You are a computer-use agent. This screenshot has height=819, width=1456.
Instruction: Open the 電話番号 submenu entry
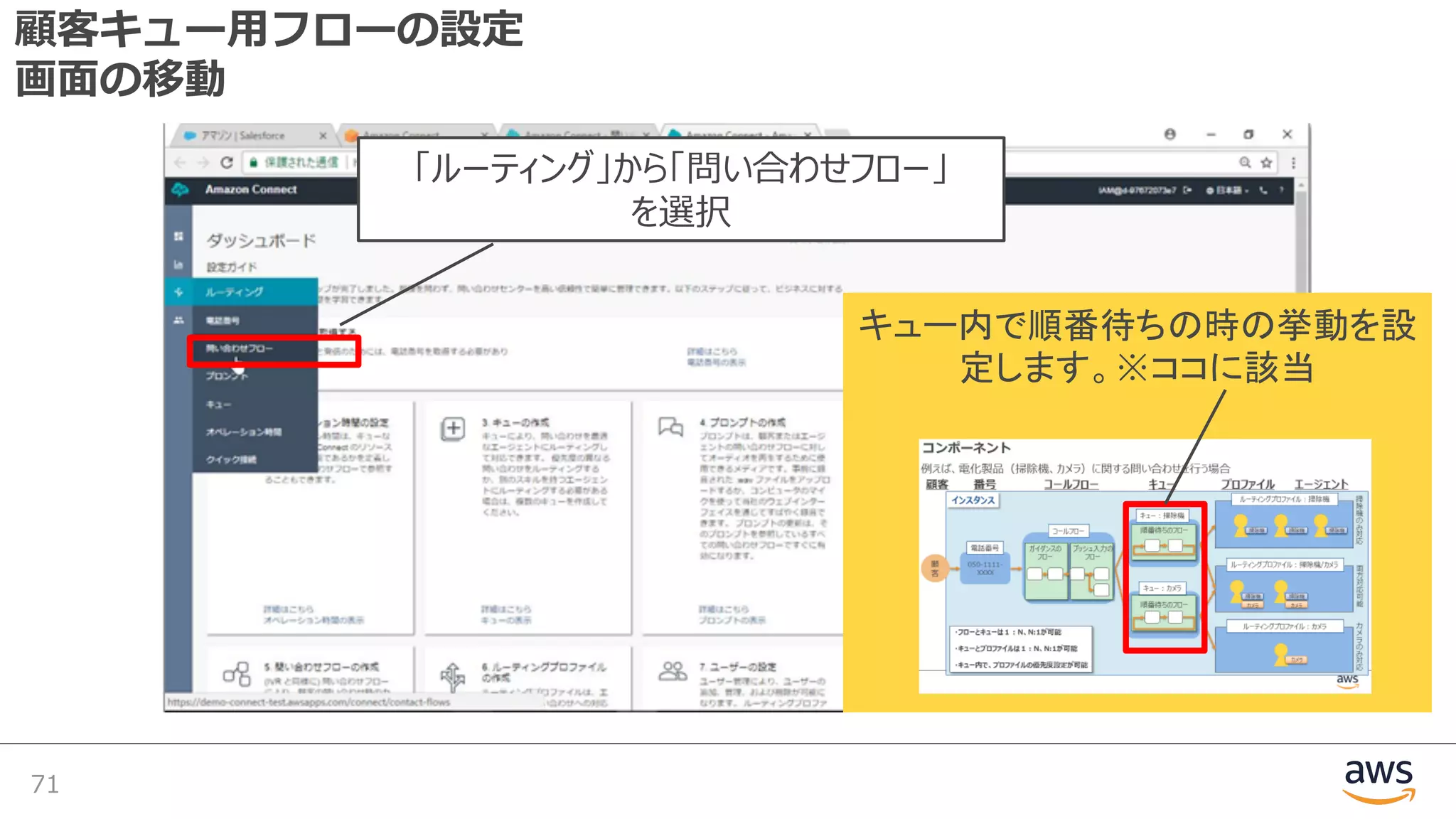(223, 321)
